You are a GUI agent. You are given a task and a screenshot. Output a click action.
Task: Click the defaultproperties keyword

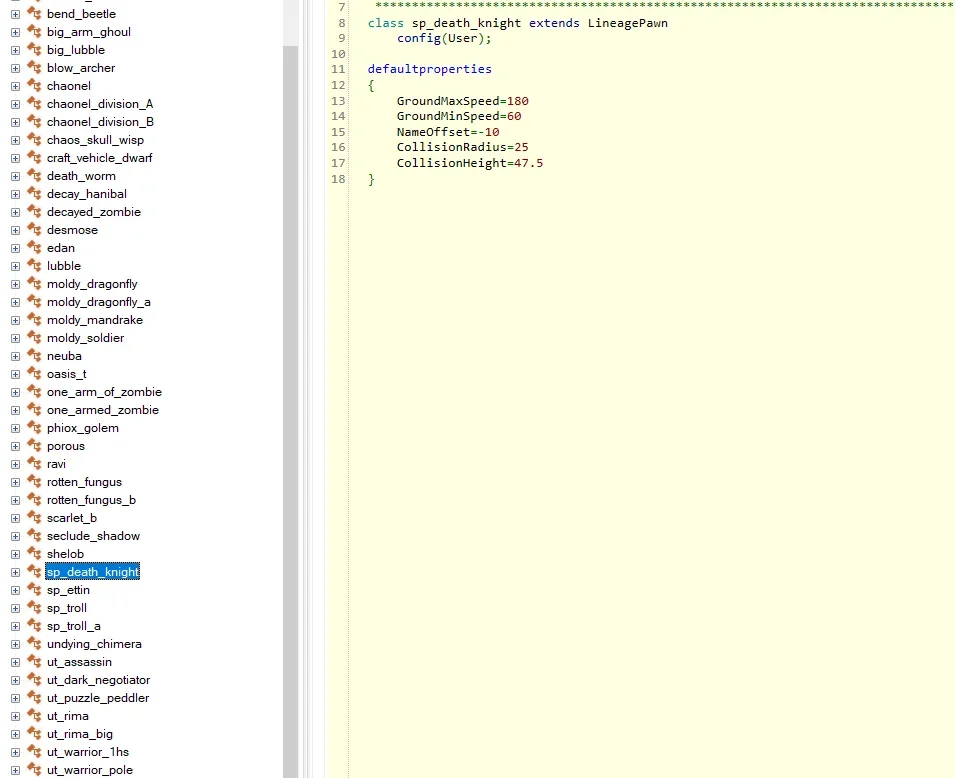429,69
